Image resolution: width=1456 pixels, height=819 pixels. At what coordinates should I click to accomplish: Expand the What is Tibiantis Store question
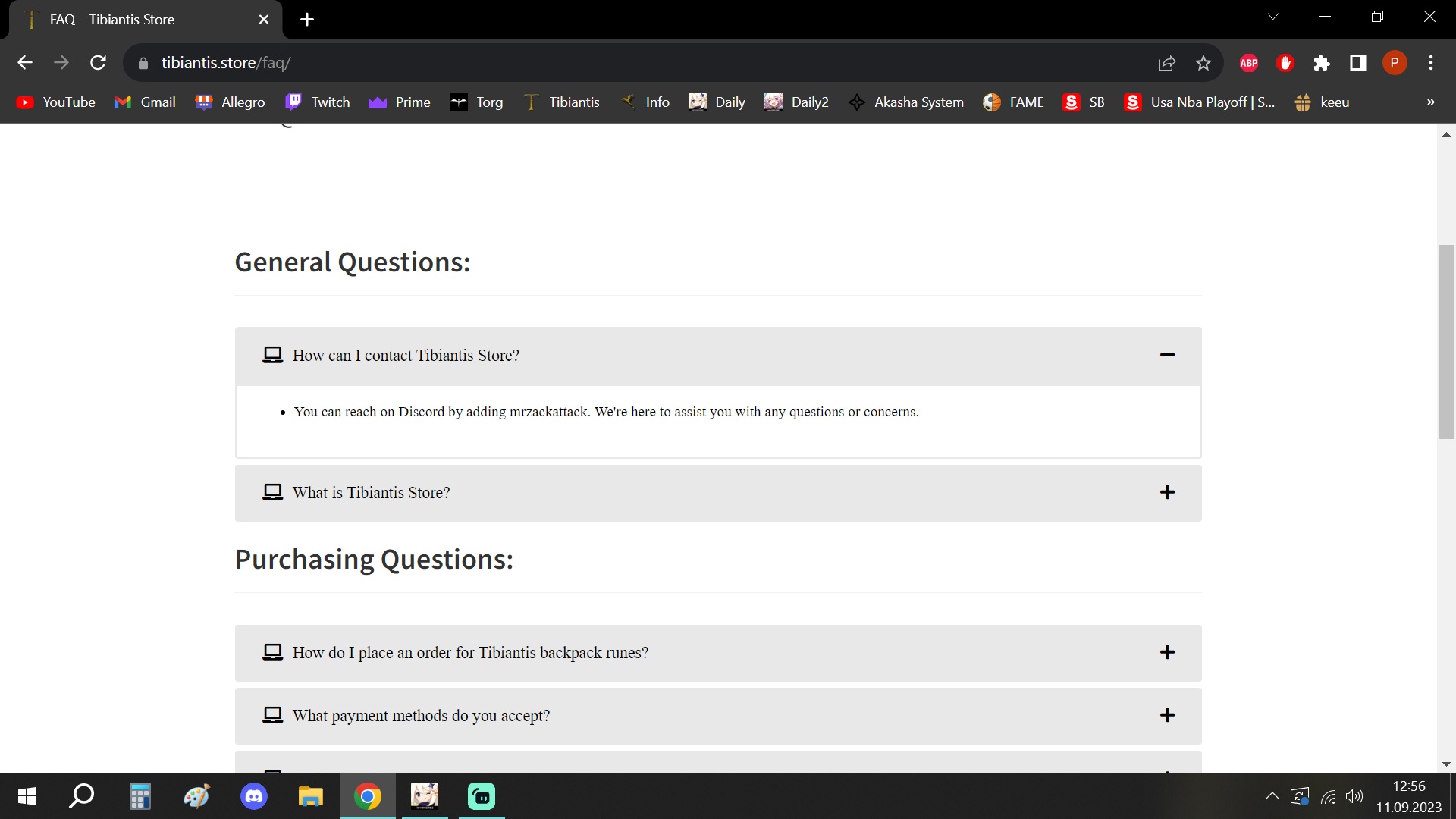tap(1167, 492)
